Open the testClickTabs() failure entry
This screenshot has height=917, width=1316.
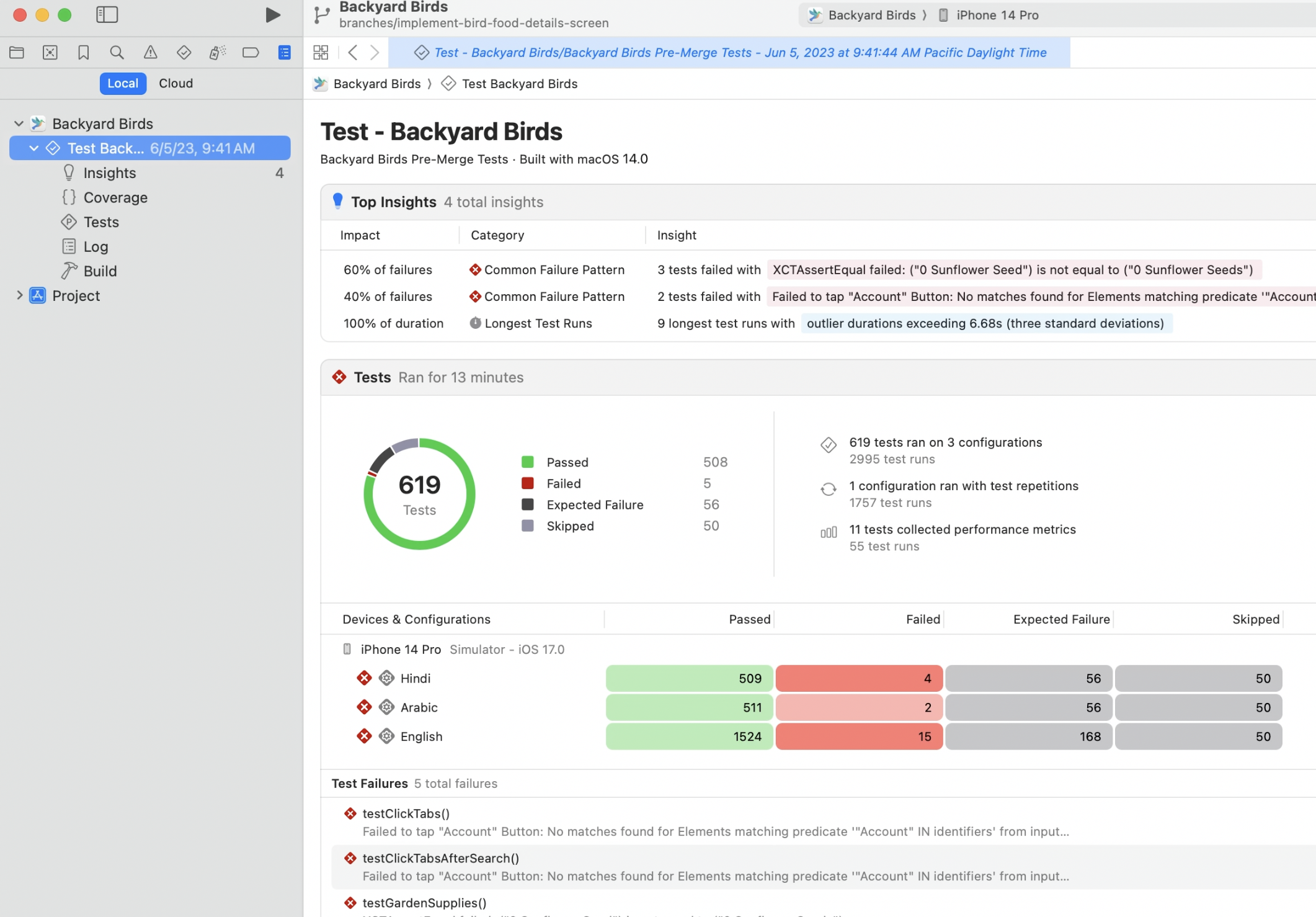[x=406, y=813]
